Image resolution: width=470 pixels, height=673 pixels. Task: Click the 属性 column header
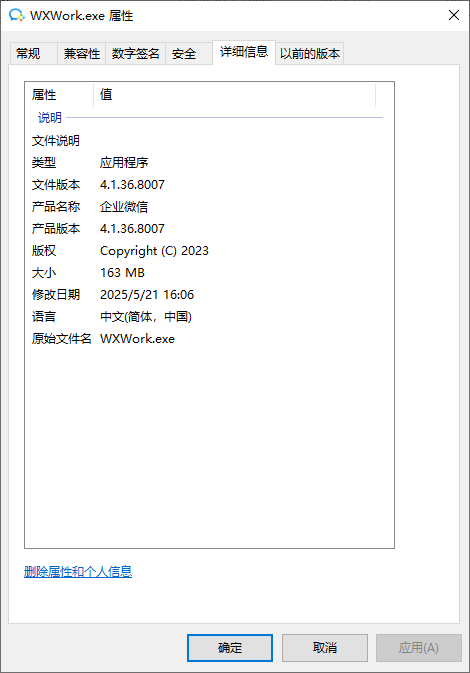coord(59,94)
